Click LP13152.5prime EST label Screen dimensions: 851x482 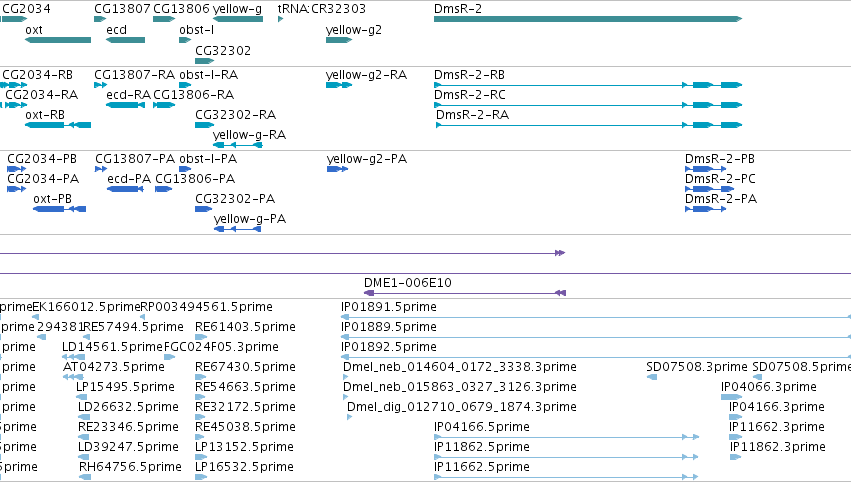tap(244, 447)
